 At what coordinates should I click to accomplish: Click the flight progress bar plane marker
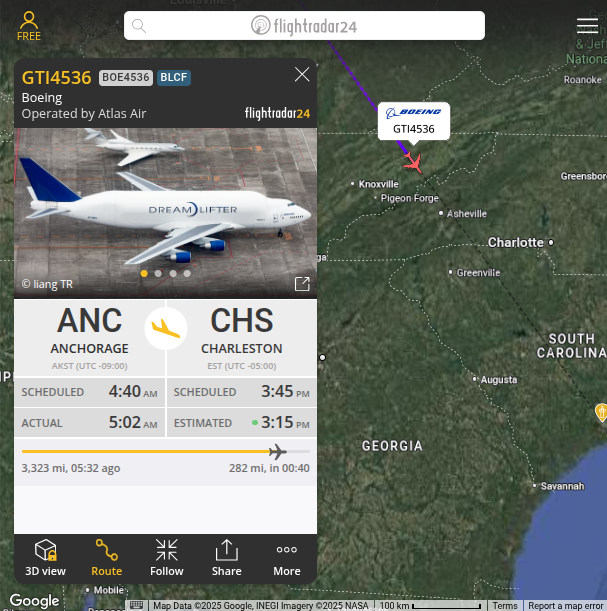(277, 452)
